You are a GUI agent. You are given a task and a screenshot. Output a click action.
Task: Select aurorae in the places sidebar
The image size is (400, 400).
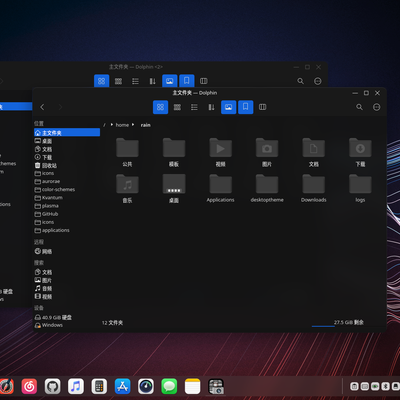(x=67, y=181)
